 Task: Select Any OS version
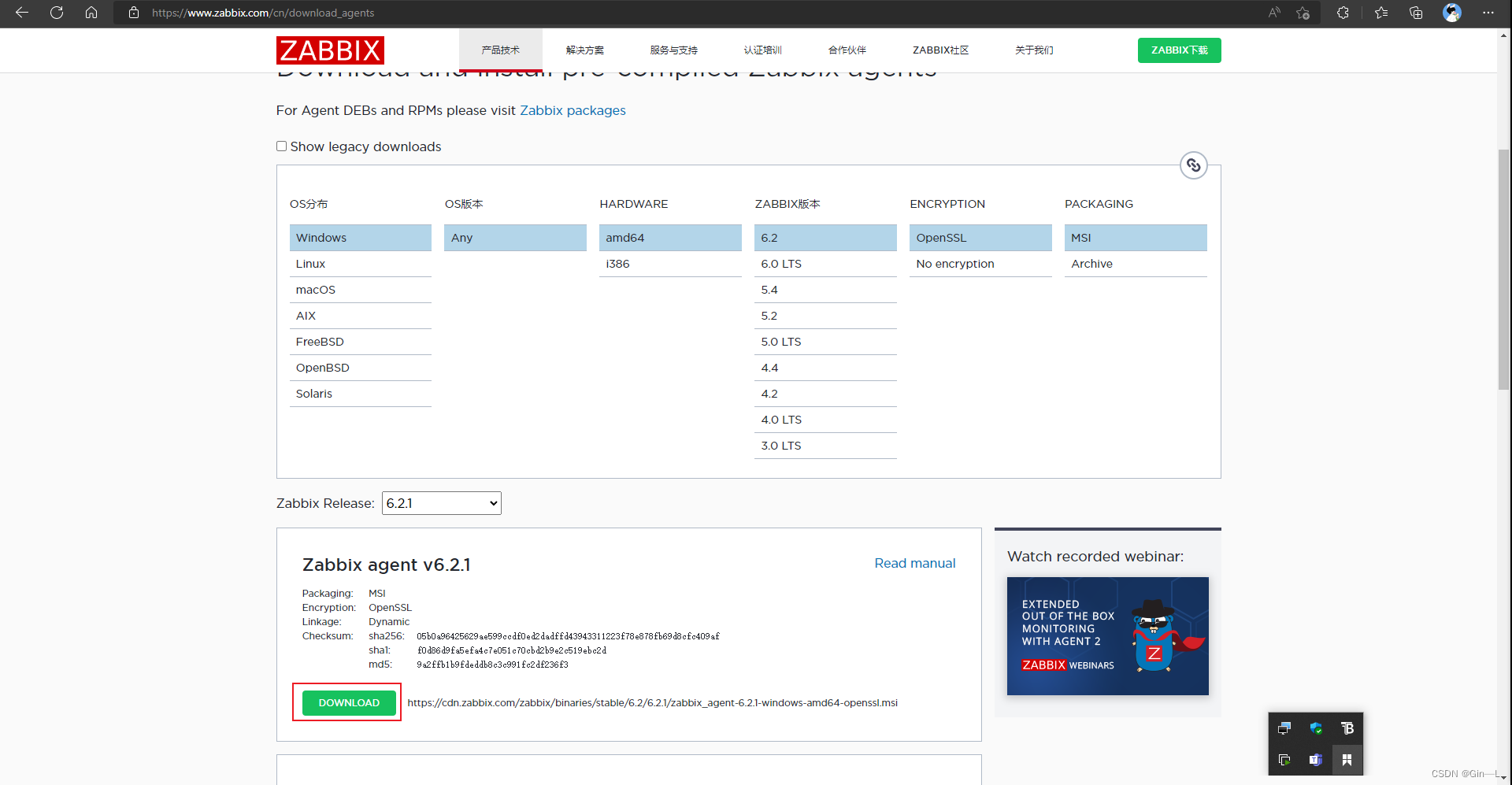click(516, 238)
